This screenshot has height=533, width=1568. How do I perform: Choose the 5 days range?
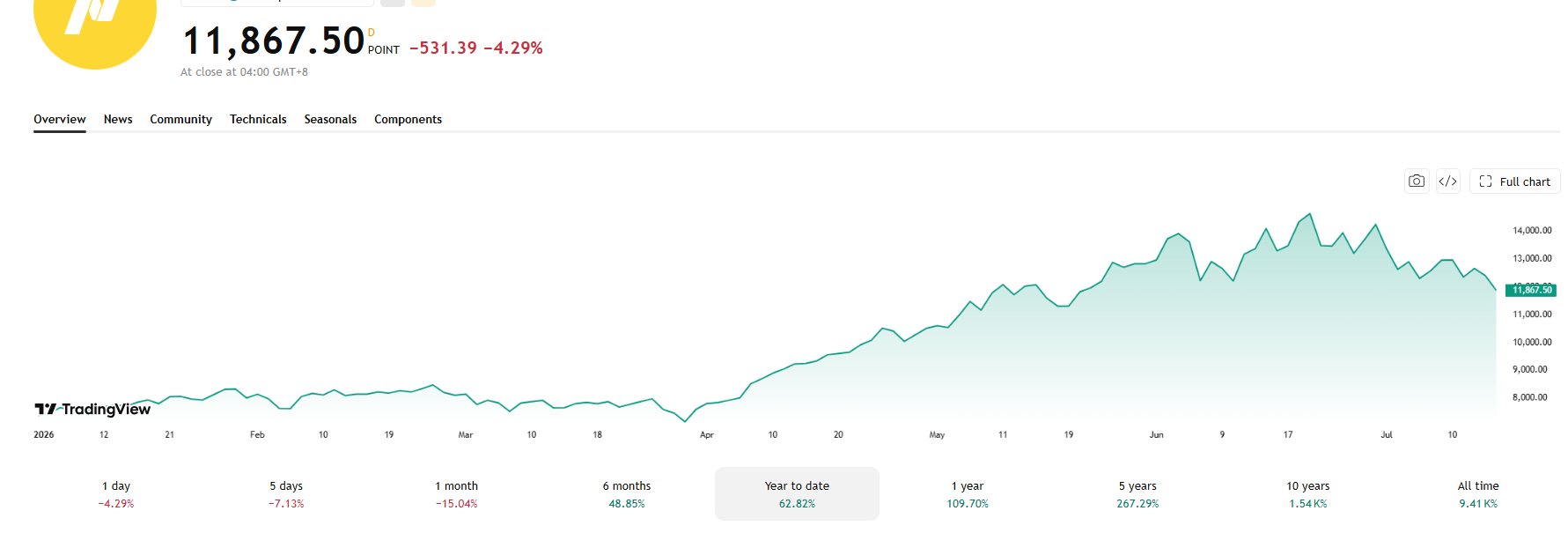286,494
